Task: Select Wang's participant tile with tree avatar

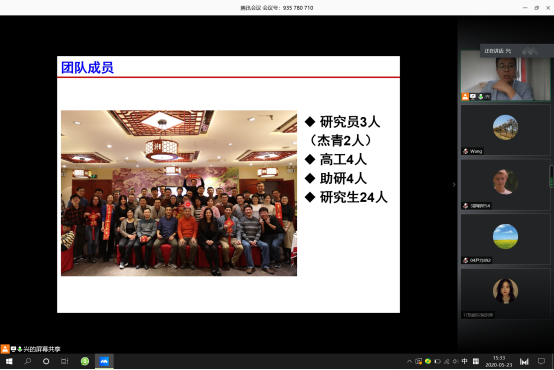Action: tap(506, 130)
